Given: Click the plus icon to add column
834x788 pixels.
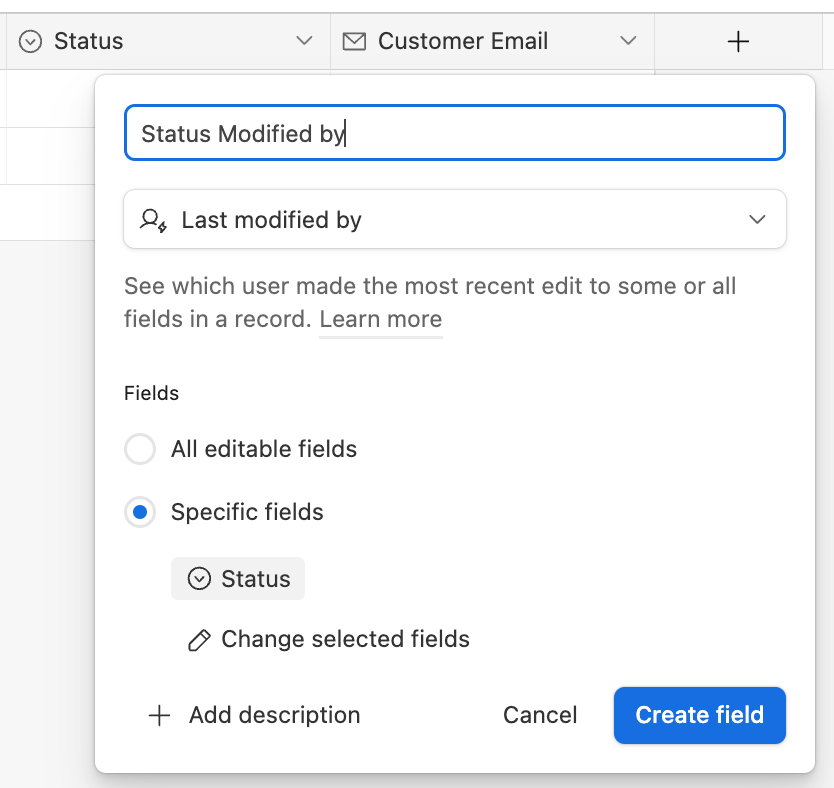Looking at the screenshot, I should click(738, 41).
